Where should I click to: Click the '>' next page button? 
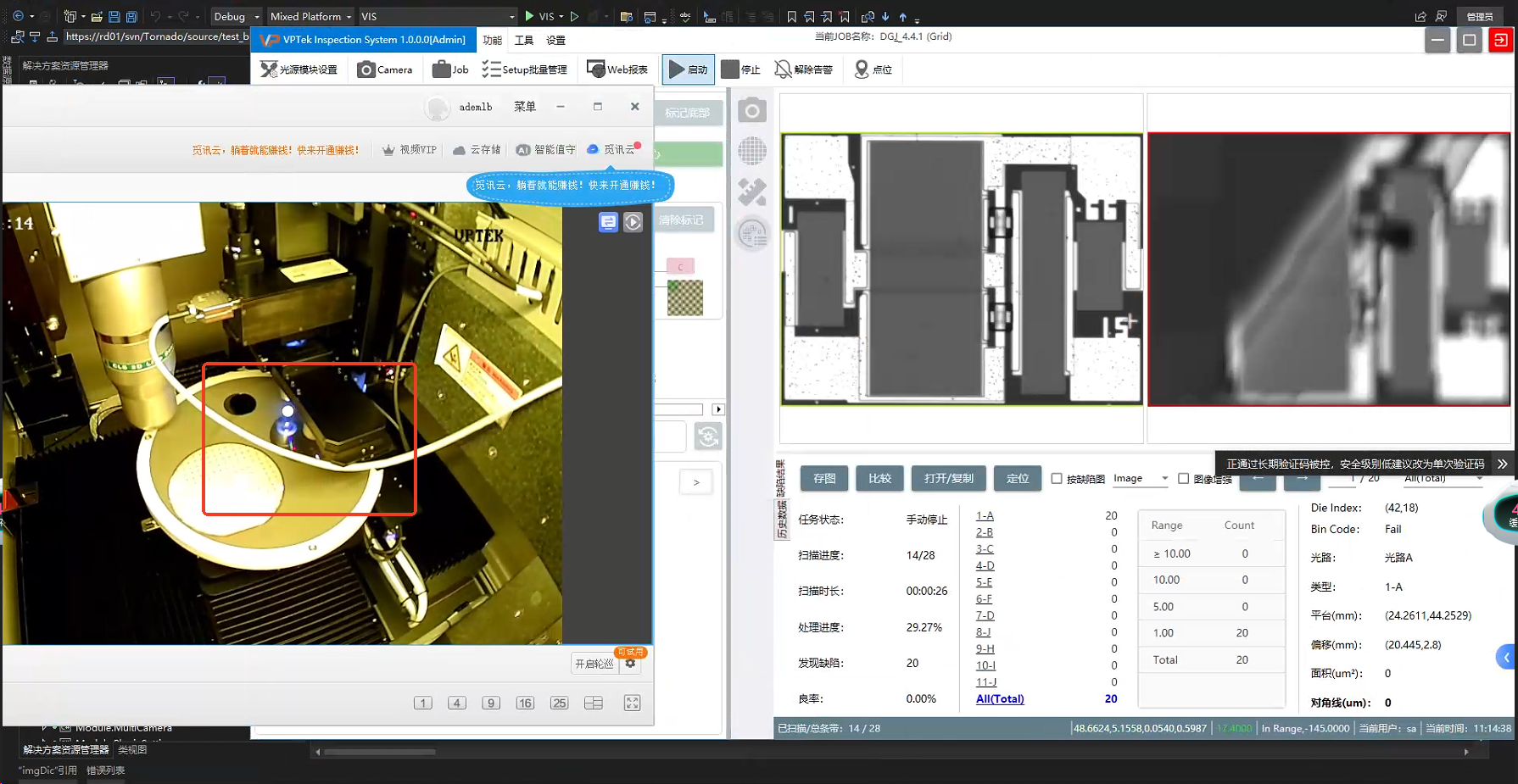pyautogui.click(x=696, y=482)
